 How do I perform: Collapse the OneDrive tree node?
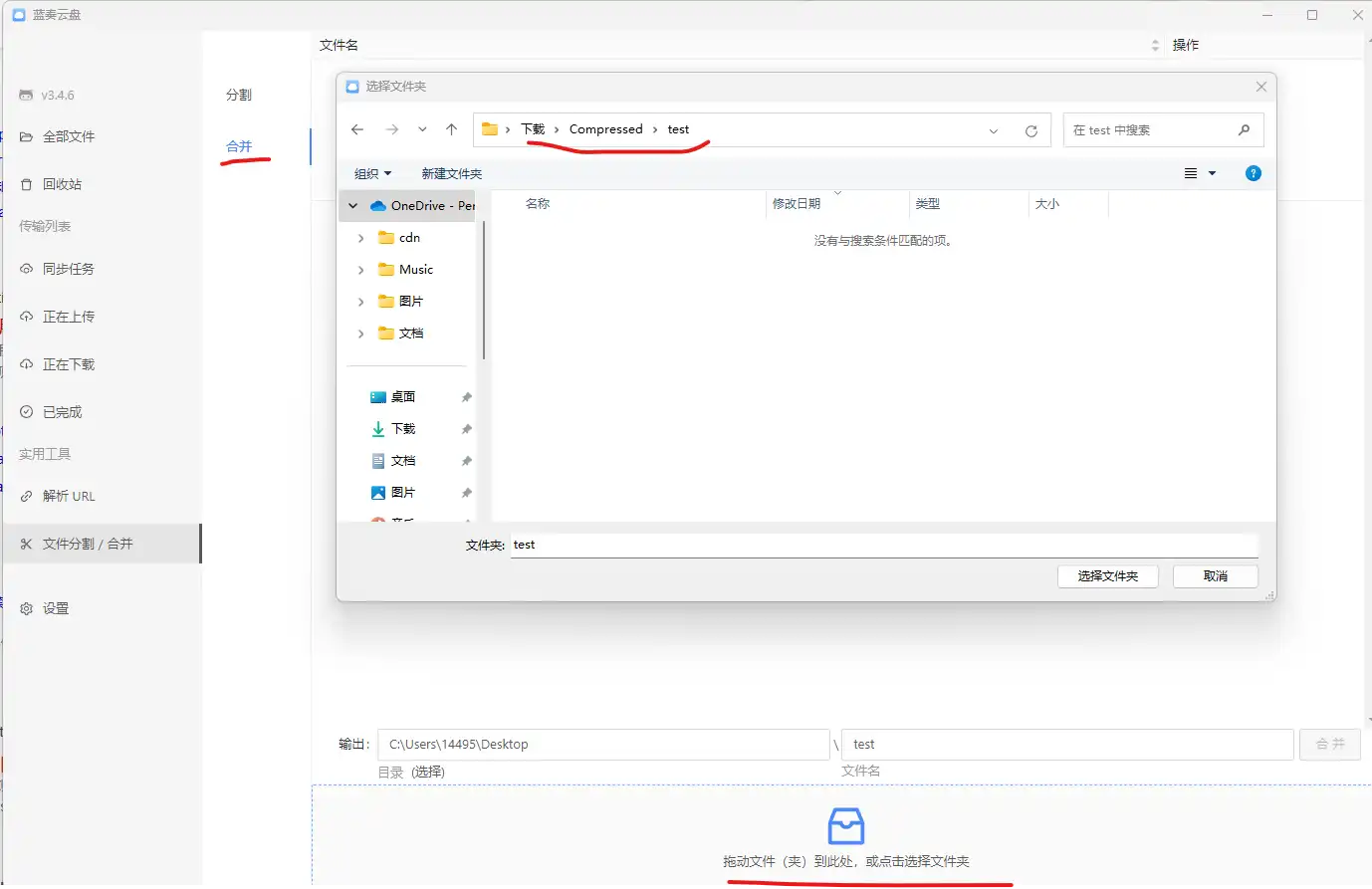(352, 206)
